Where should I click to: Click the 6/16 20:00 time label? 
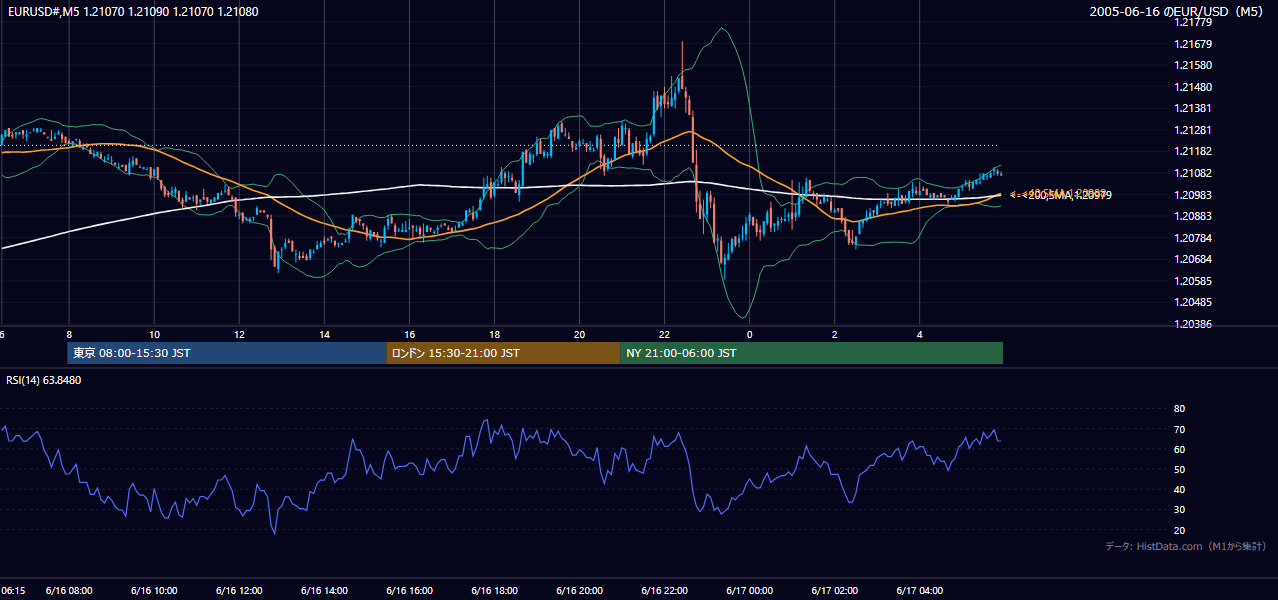579,590
